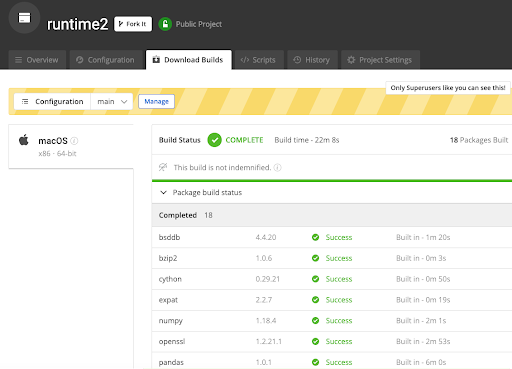Click the runtime2 project avatar icon
Viewport: 512px width, 369px height.
click(x=24, y=18)
